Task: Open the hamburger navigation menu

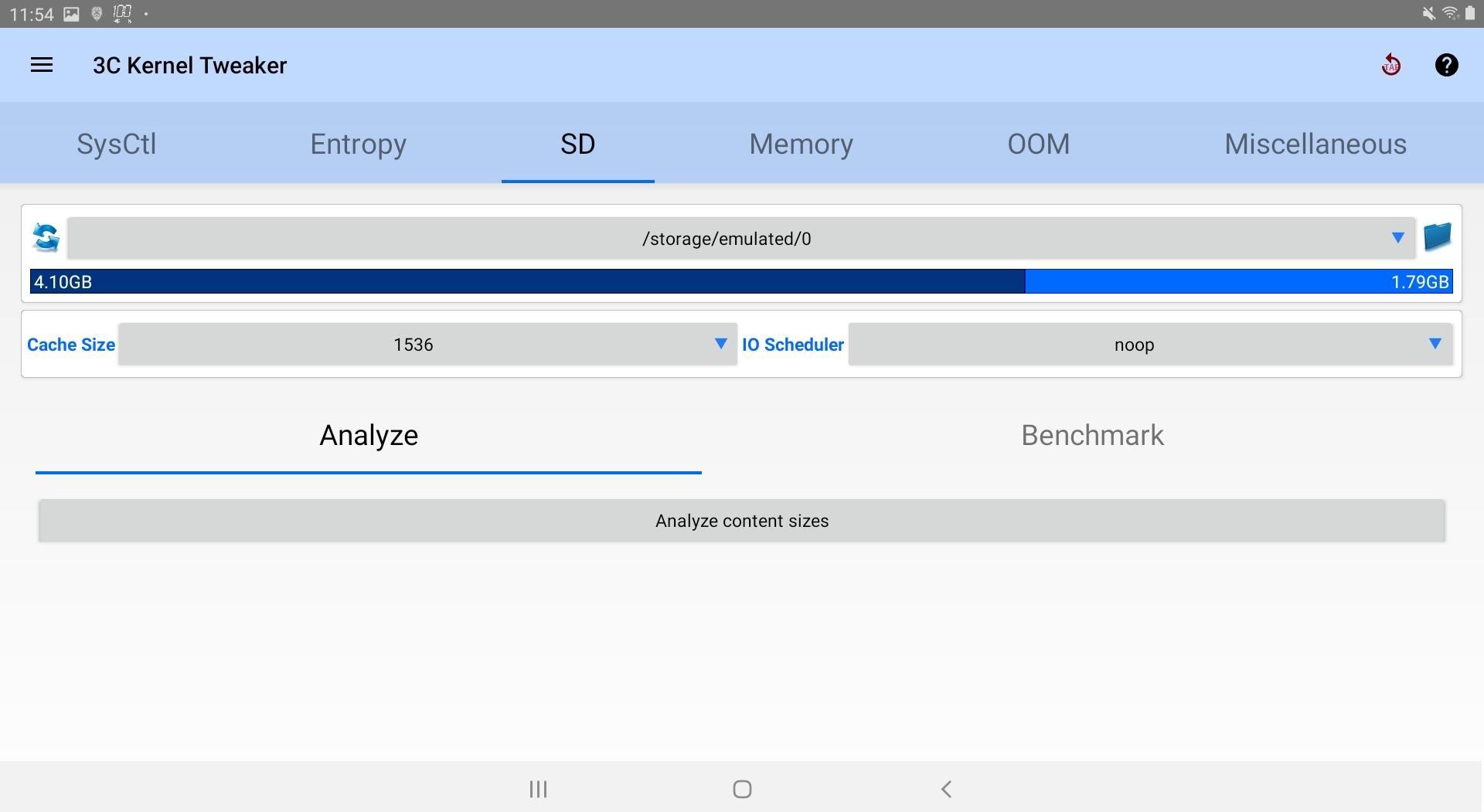Action: 42,65
